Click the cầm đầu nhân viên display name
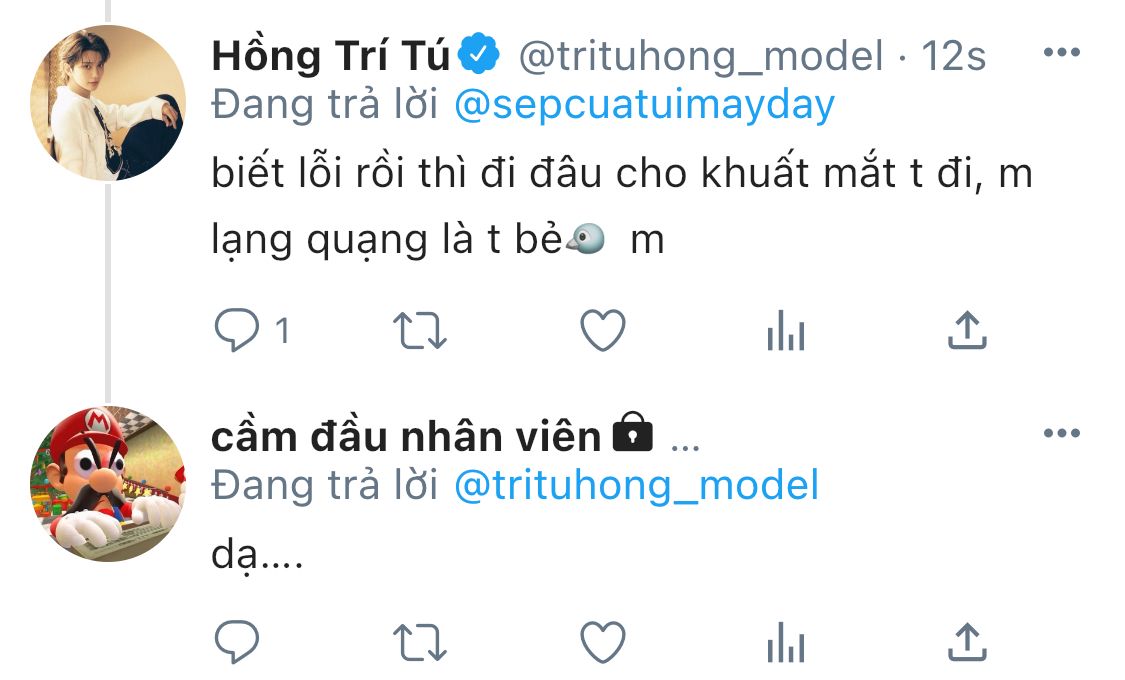 click(x=406, y=436)
